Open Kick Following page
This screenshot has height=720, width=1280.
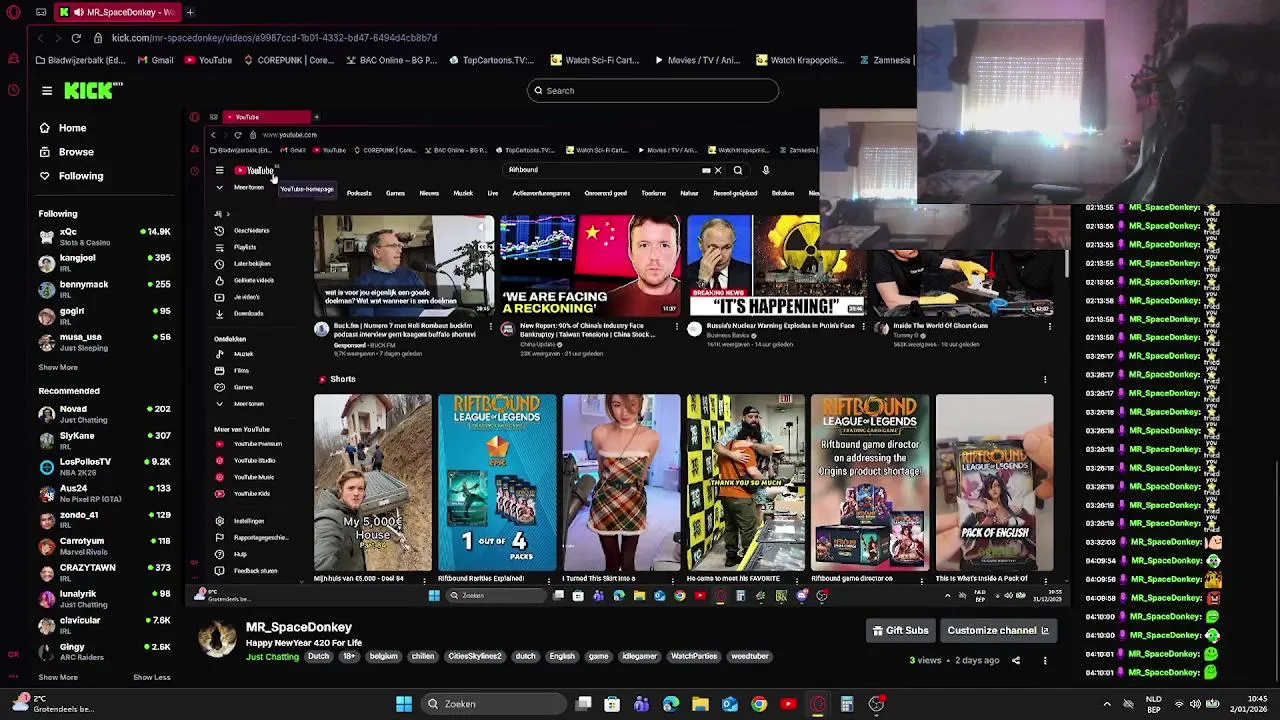click(x=71, y=176)
